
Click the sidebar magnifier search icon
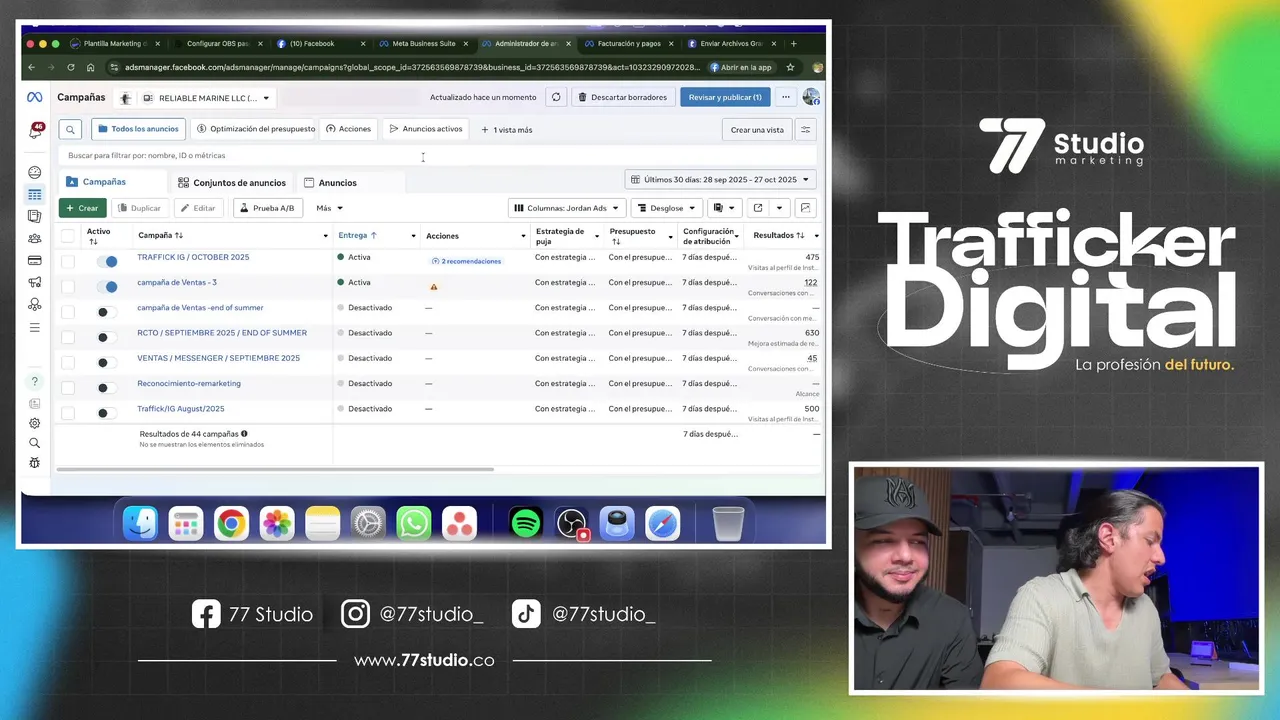[x=35, y=443]
